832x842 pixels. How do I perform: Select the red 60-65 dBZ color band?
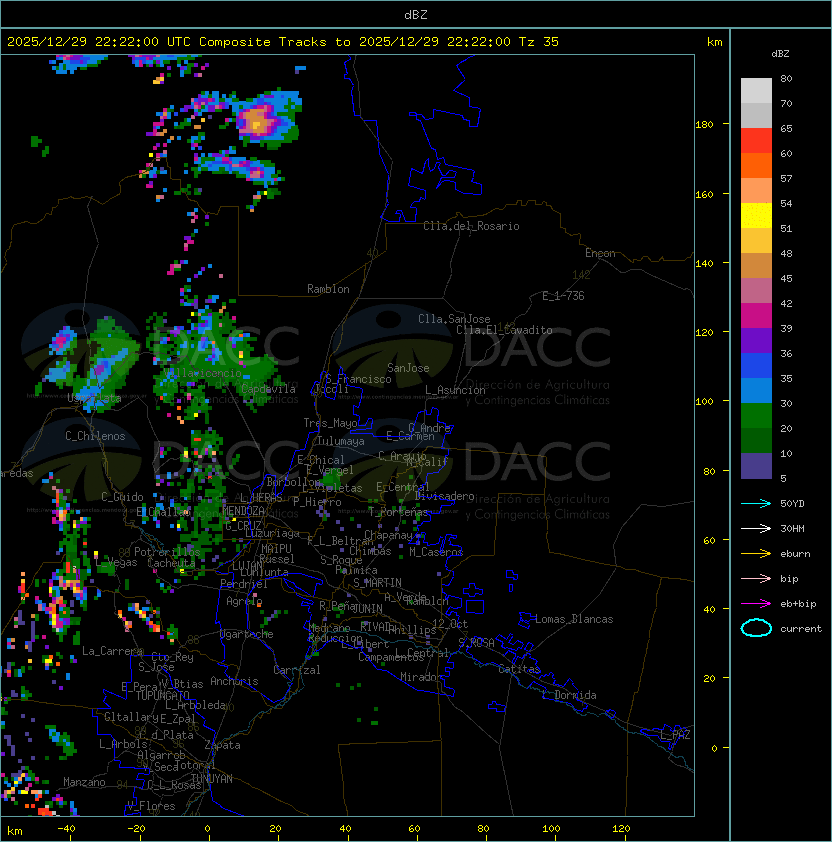(x=756, y=141)
